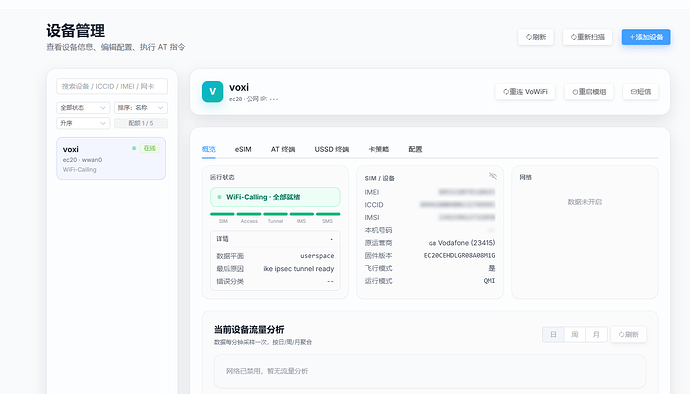The image size is (690, 394).
Task: Select the 周 week range toggle
Action: click(x=575, y=335)
